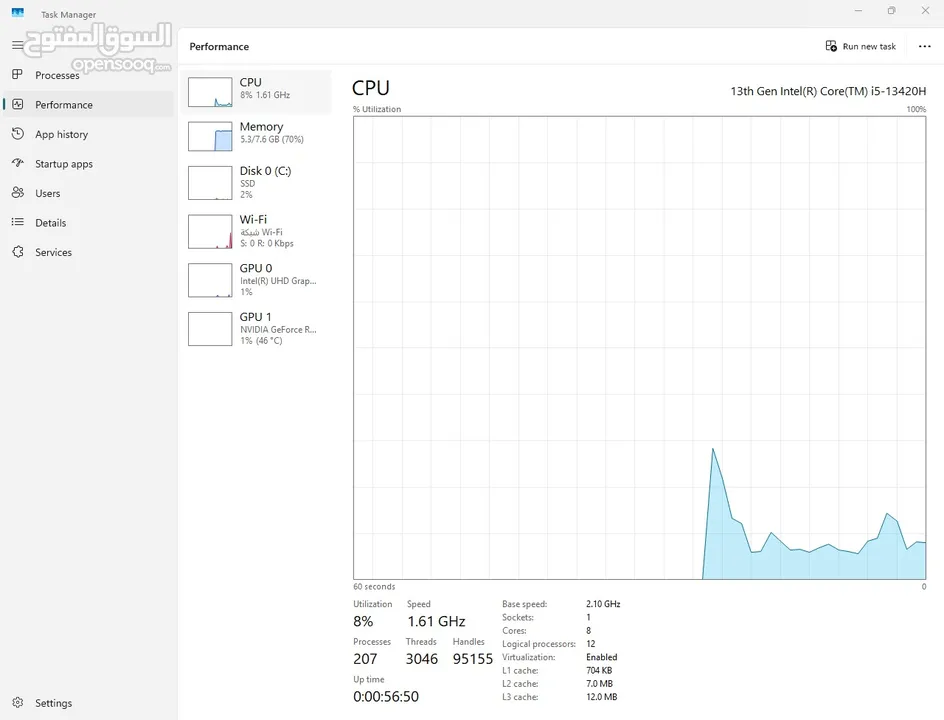944x720 pixels.
Task: Restore down the Task Manager window
Action: 892,10
